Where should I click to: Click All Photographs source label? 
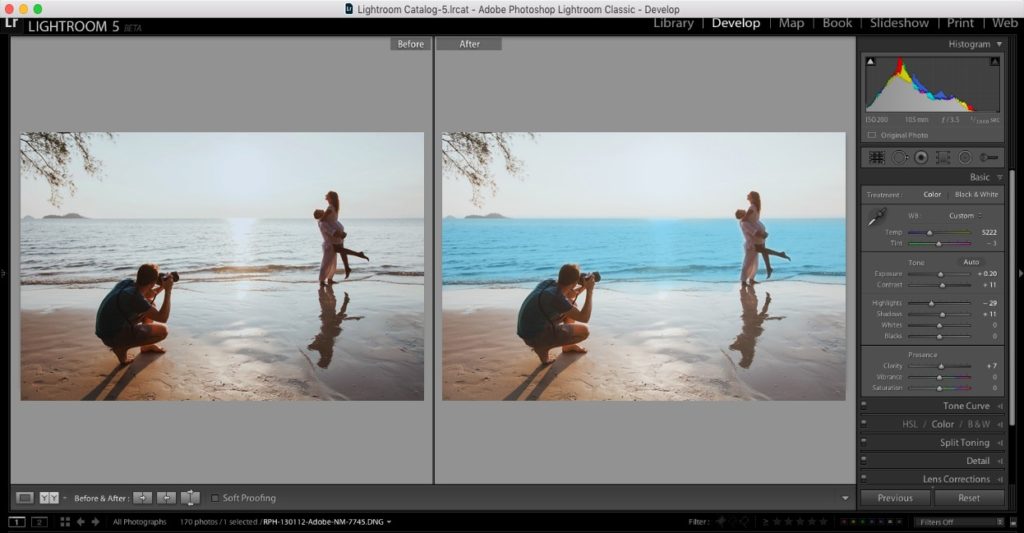pos(139,522)
